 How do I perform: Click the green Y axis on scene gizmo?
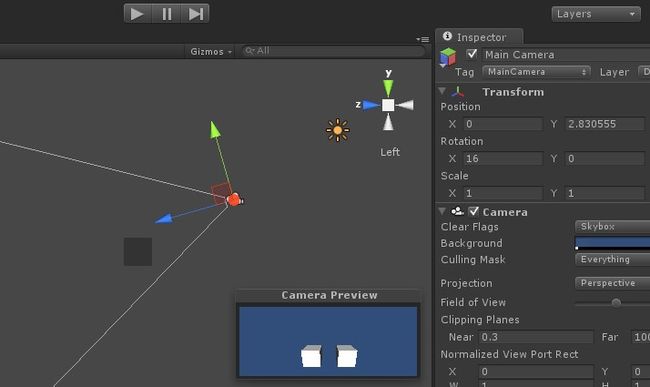pyautogui.click(x=388, y=87)
